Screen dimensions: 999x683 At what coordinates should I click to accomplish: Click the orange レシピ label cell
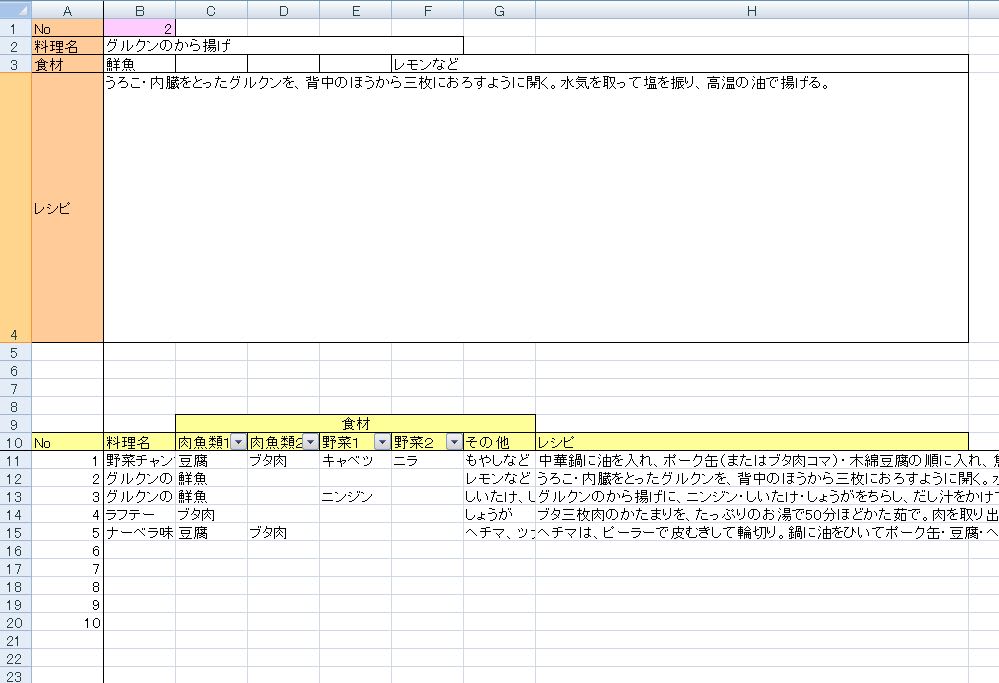pos(67,207)
